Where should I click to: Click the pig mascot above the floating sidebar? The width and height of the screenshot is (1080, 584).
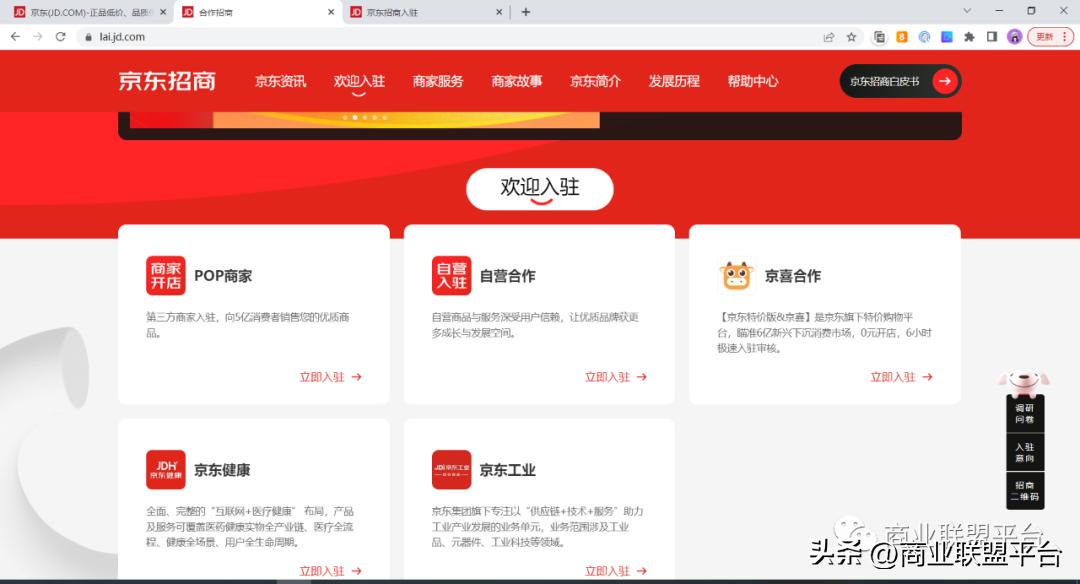[x=1024, y=378]
